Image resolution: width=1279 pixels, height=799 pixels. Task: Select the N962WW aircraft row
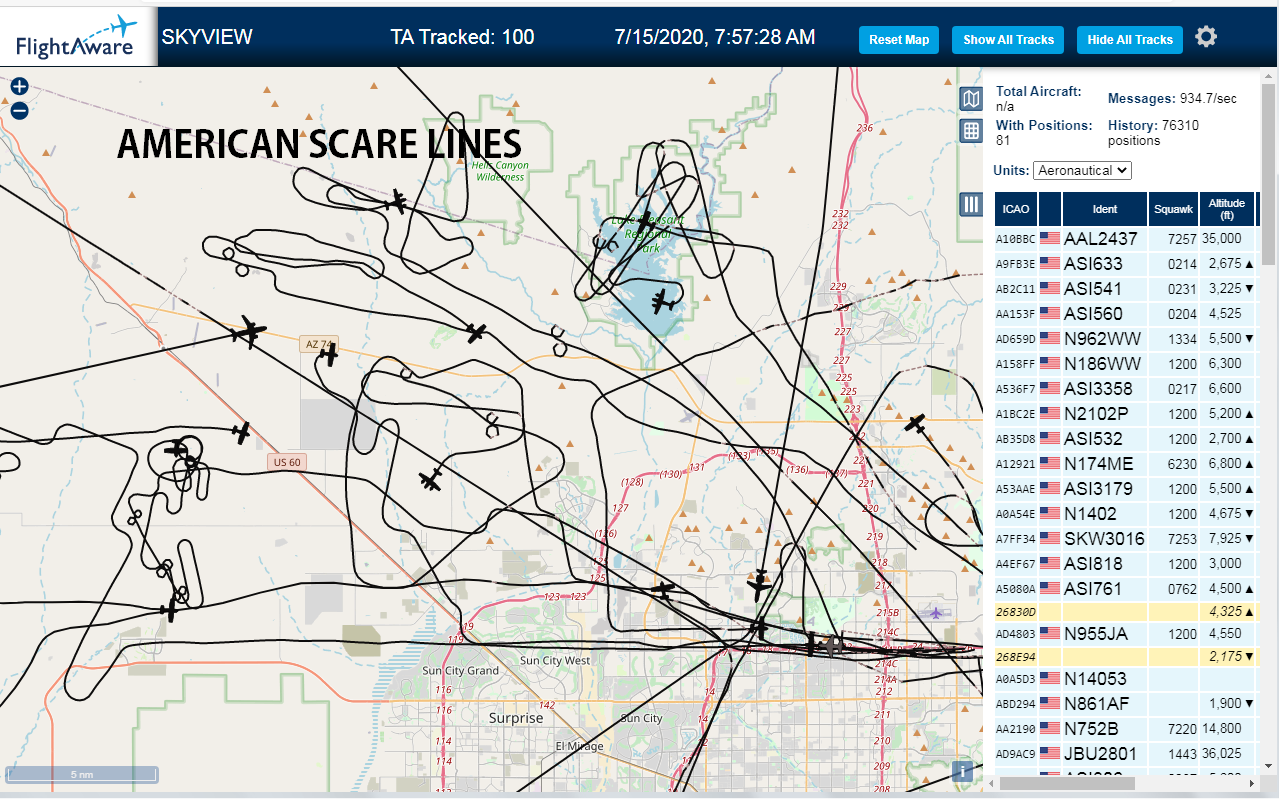point(1125,339)
